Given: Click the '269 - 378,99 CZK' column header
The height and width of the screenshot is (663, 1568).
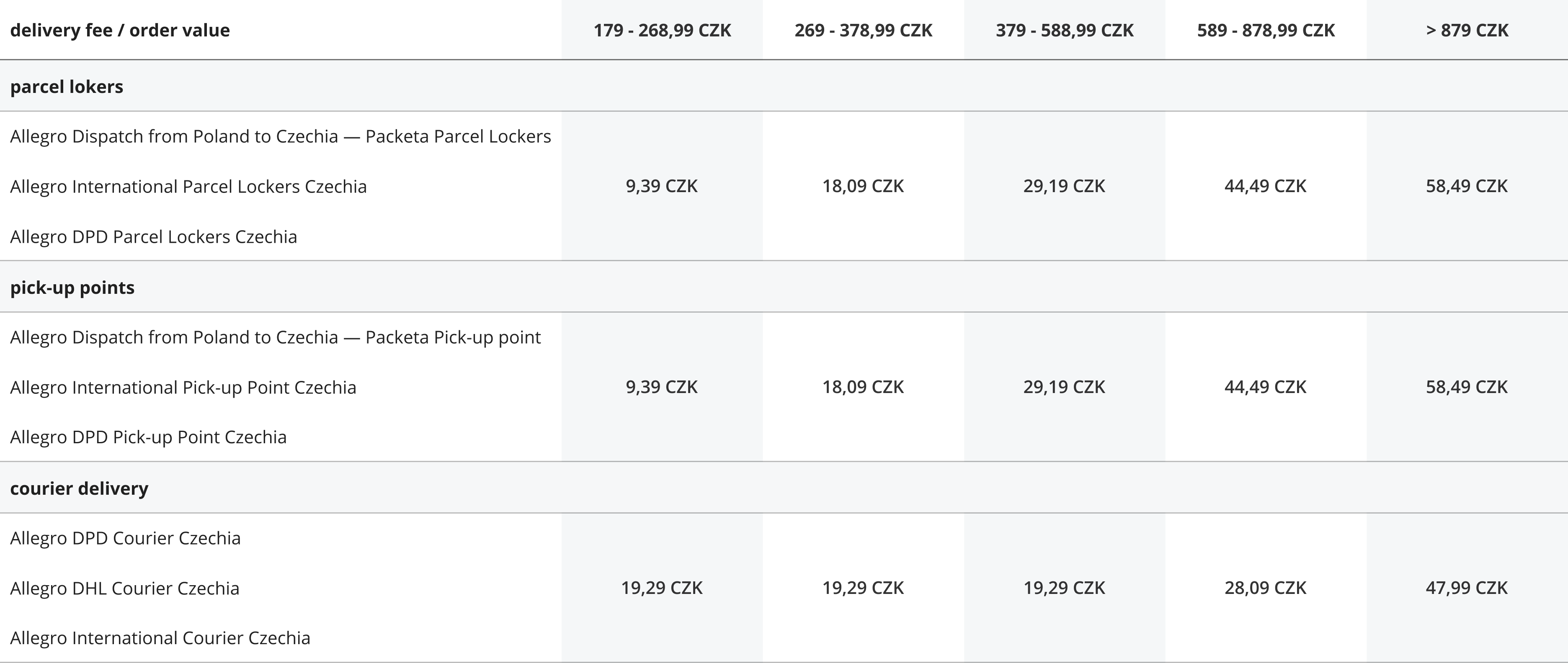Looking at the screenshot, I should (863, 31).
